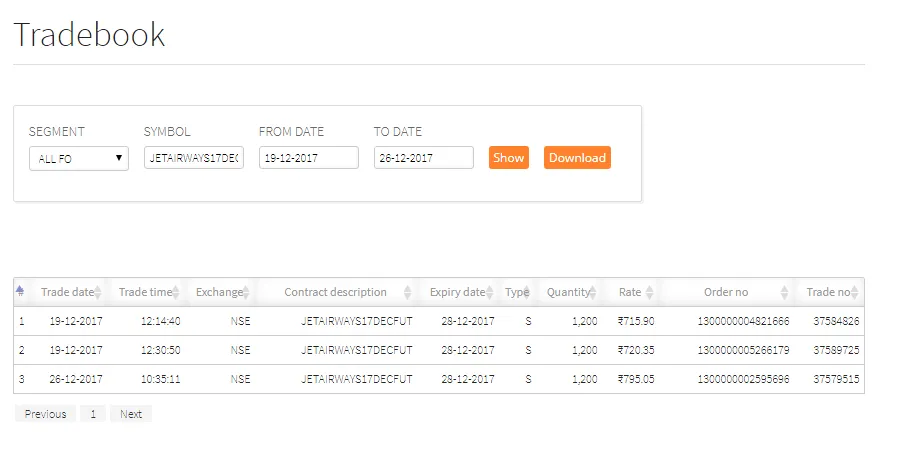900x451 pixels.
Task: Open the To Date field
Action: (x=423, y=158)
